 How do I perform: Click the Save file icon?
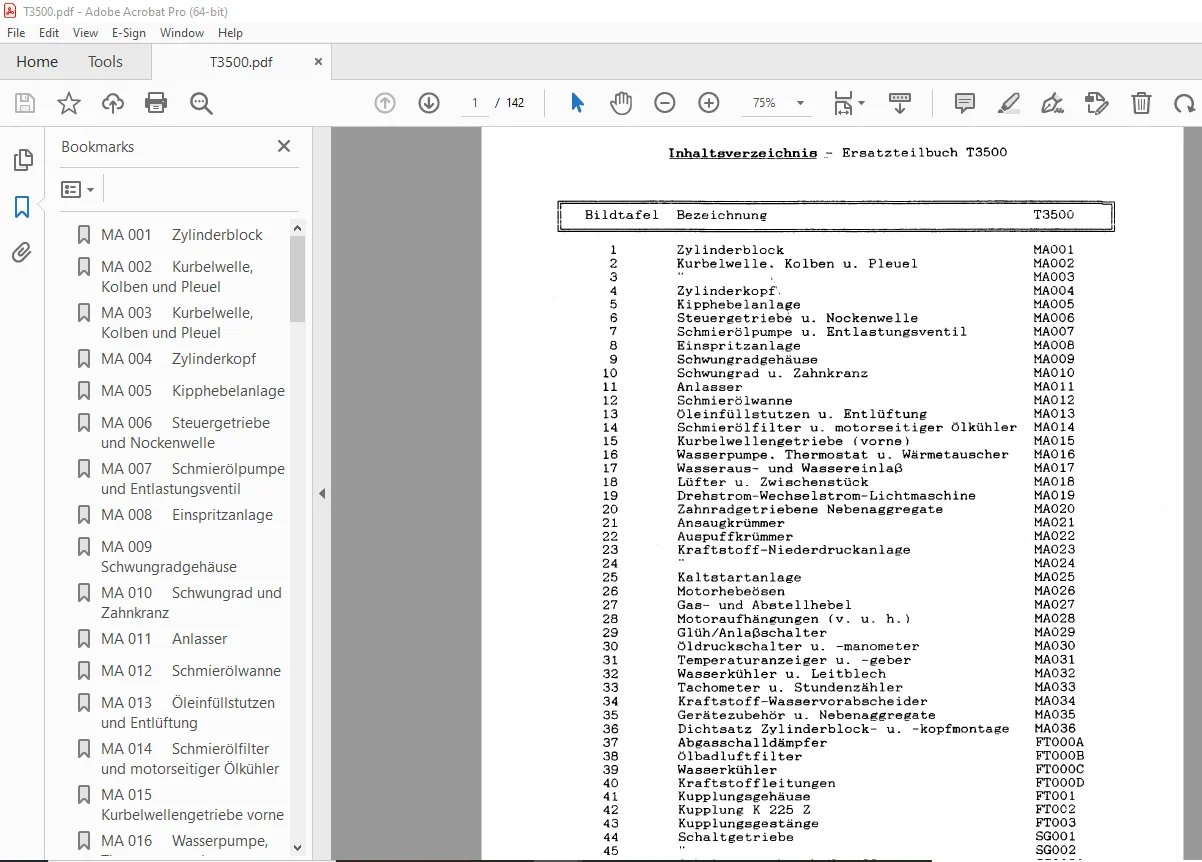click(x=25, y=103)
